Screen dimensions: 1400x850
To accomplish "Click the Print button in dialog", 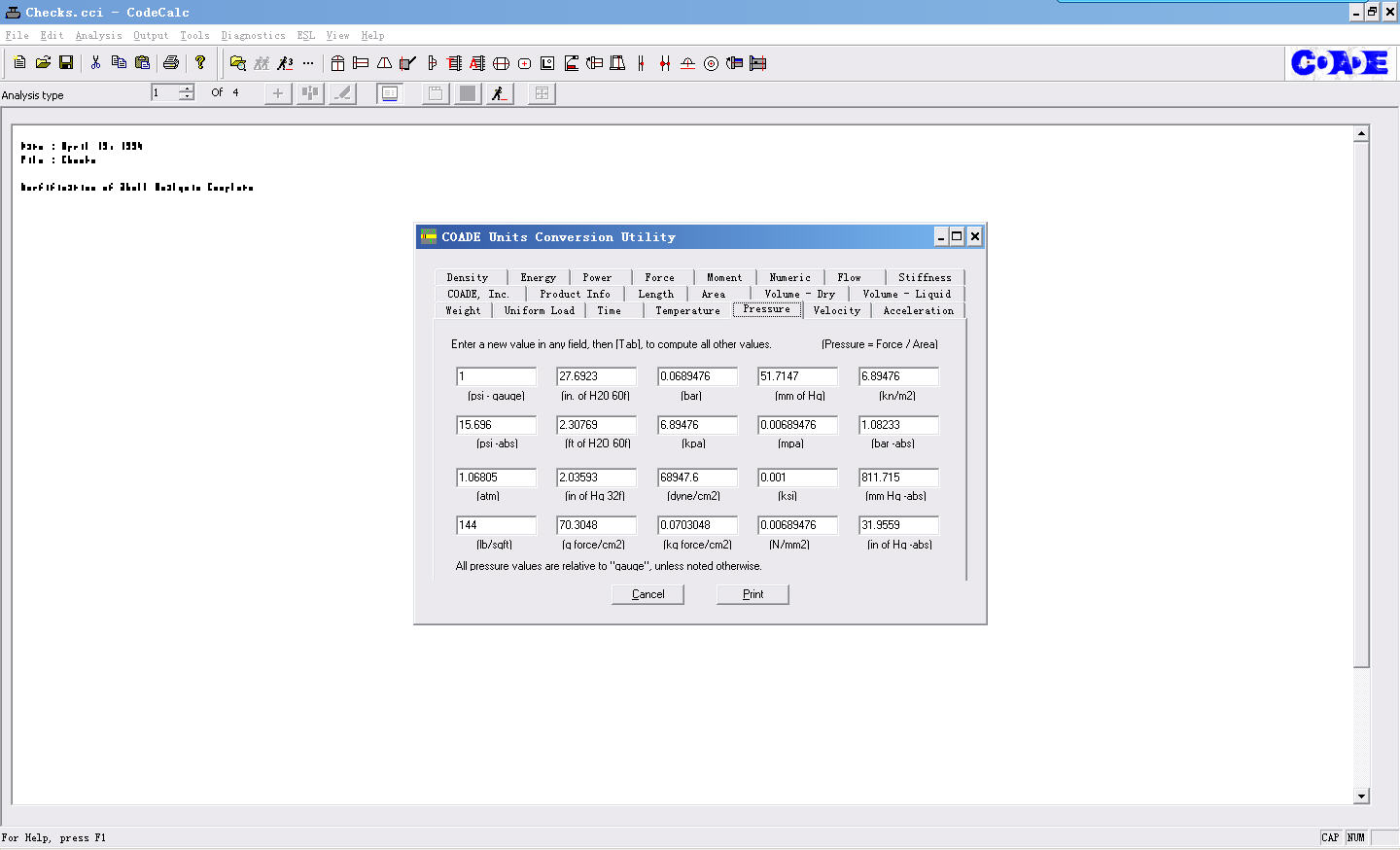I will tap(752, 594).
